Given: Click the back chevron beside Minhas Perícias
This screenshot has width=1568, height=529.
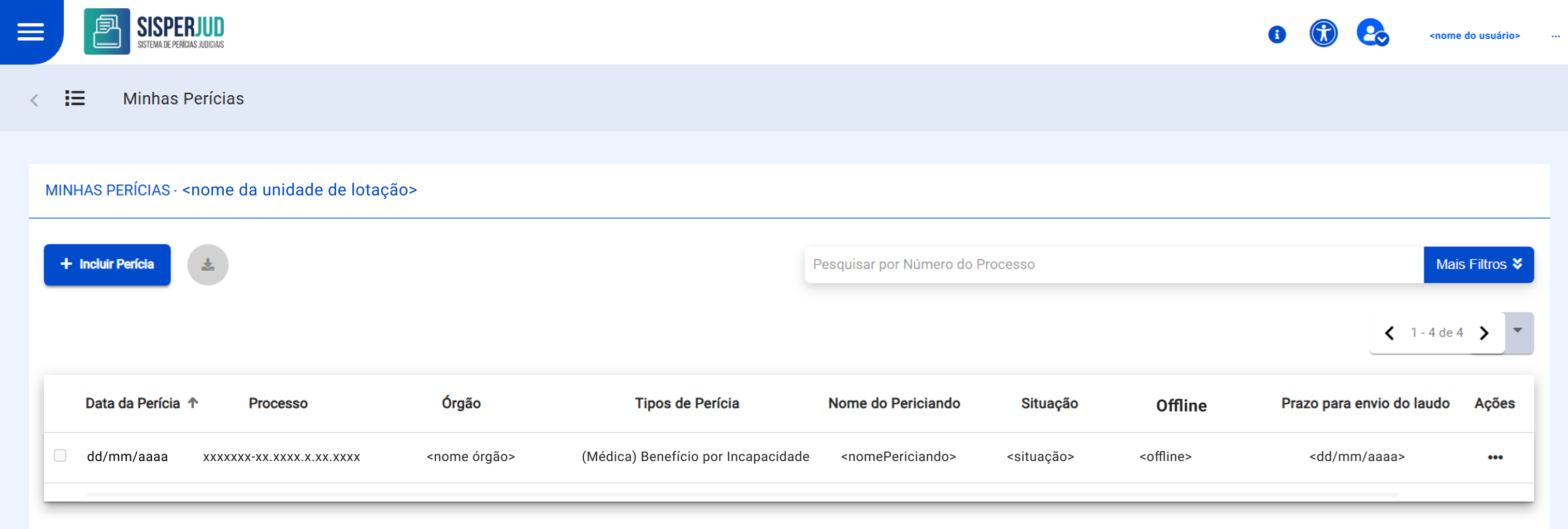Looking at the screenshot, I should tap(34, 100).
